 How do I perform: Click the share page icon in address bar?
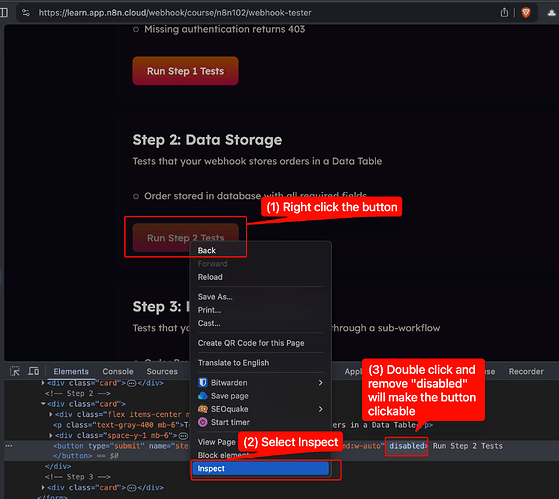pos(504,13)
